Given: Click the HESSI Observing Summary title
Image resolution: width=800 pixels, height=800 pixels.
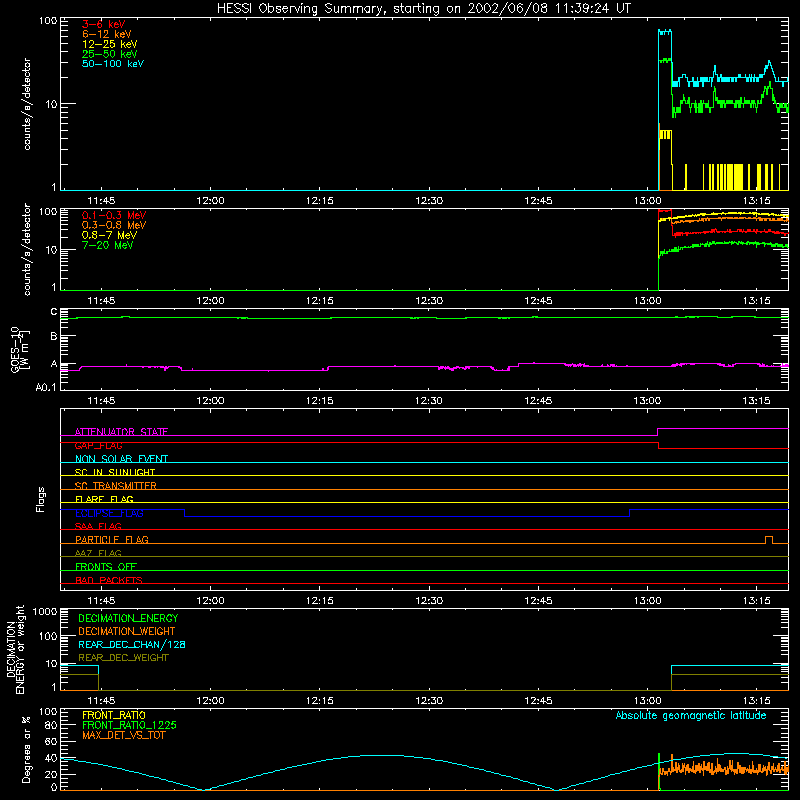Looking at the screenshot, I should [423, 9].
